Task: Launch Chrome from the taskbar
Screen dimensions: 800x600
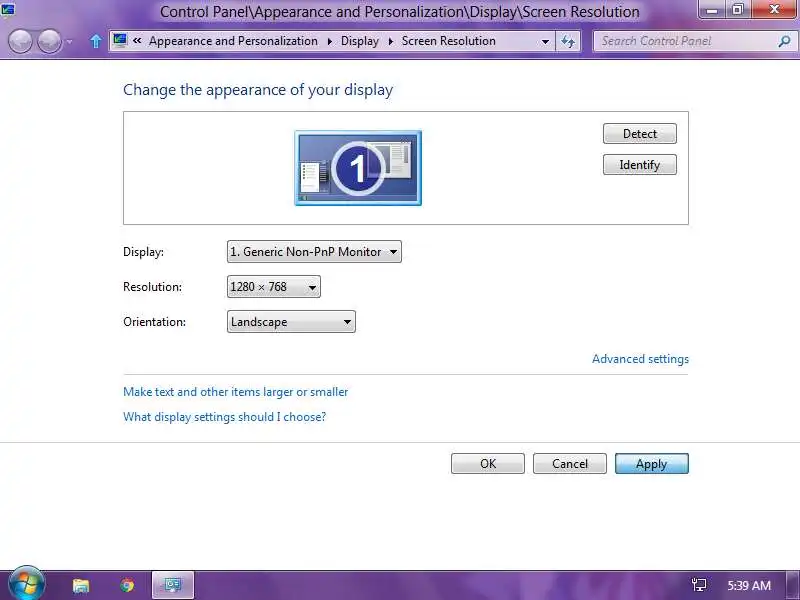Action: click(127, 585)
